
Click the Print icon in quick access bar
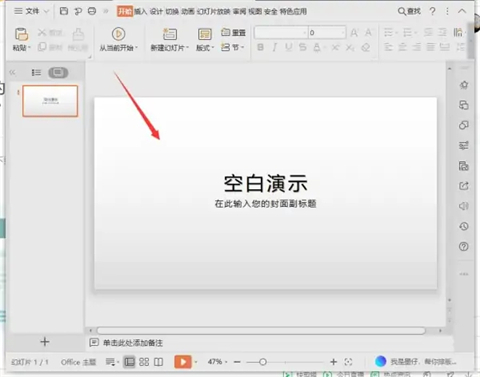pyautogui.click(x=92, y=11)
